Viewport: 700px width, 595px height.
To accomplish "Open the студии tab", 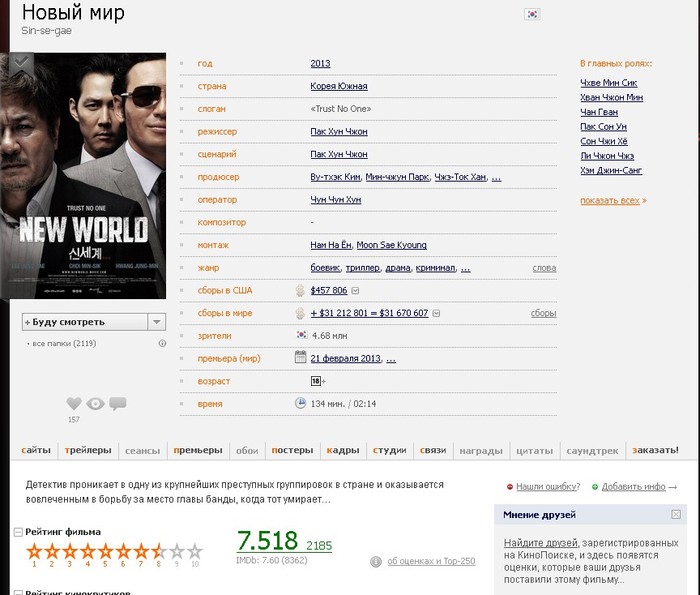I will 390,450.
